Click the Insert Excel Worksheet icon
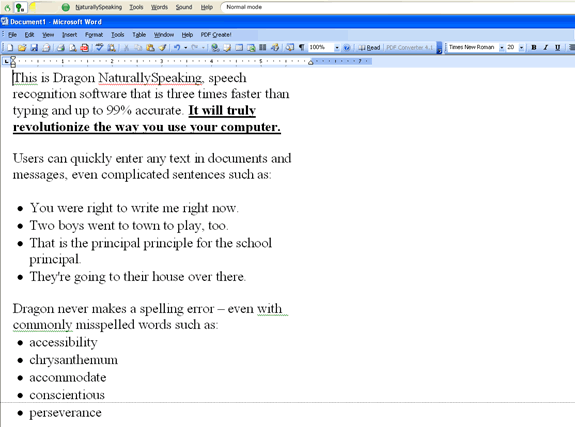The image size is (576, 428). (x=251, y=47)
